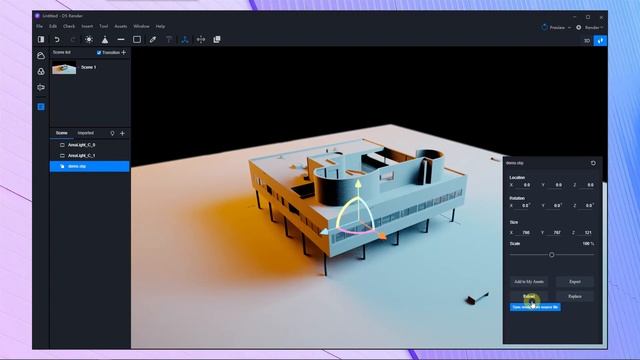Undo the last action

pyautogui.click(x=57, y=40)
